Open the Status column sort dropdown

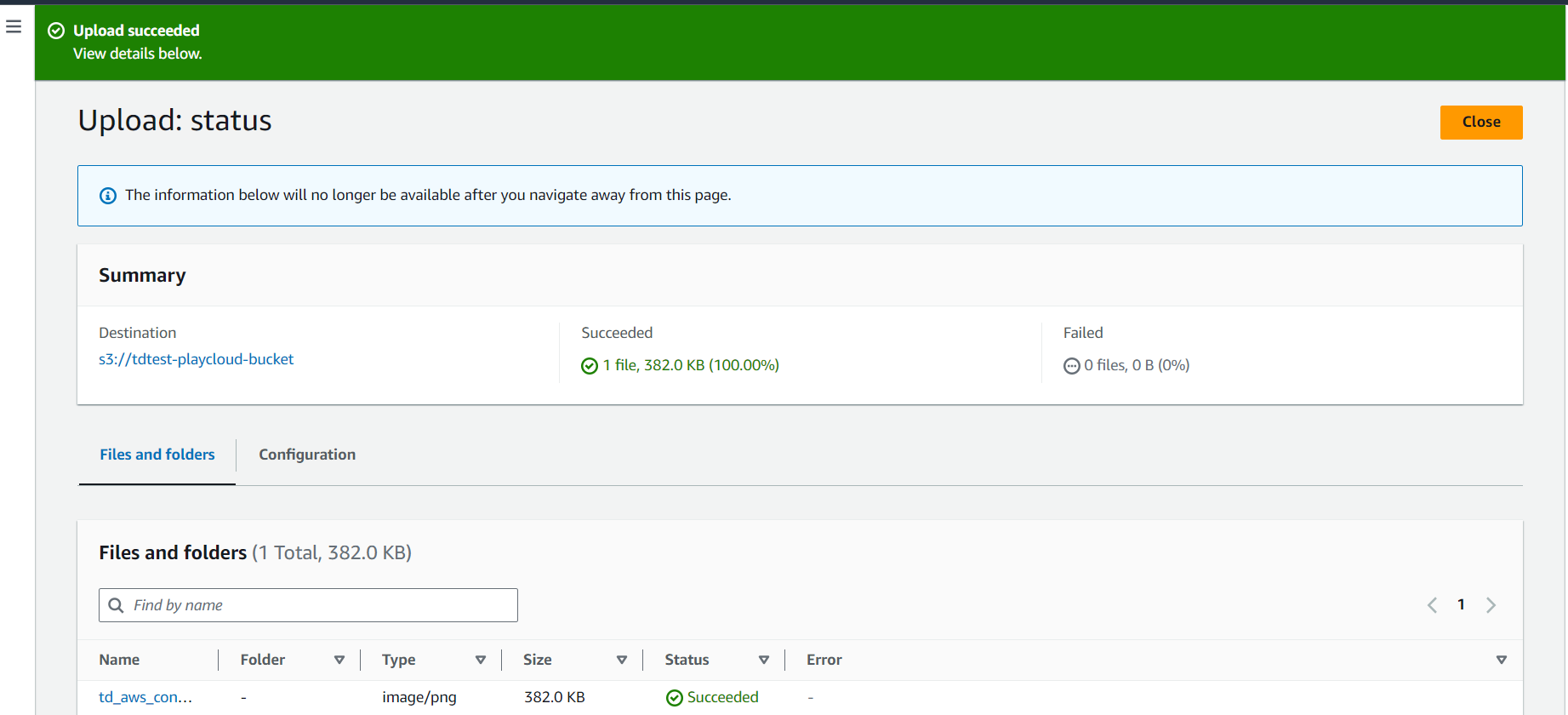point(764,660)
